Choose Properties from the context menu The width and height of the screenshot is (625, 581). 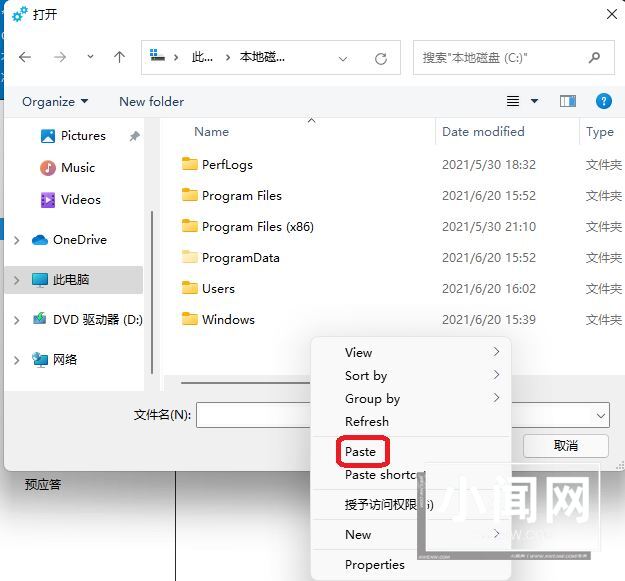(411, 565)
